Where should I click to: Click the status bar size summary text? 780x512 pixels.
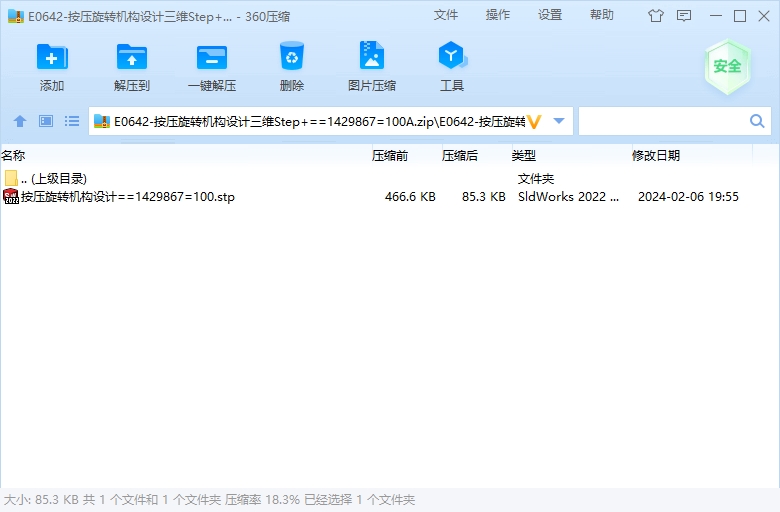pyautogui.click(x=209, y=500)
